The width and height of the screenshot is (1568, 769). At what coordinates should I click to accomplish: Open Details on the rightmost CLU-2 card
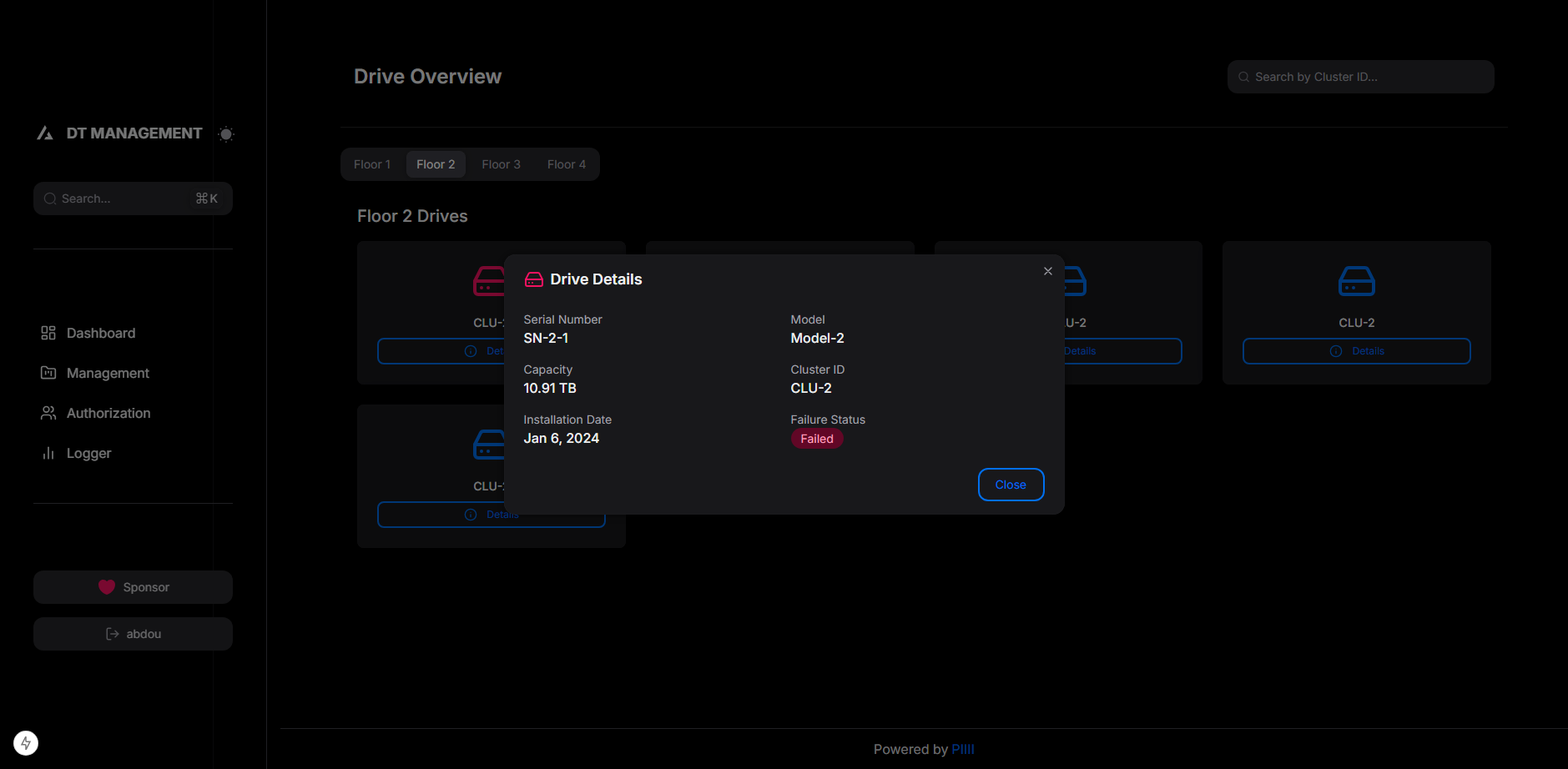tap(1356, 350)
